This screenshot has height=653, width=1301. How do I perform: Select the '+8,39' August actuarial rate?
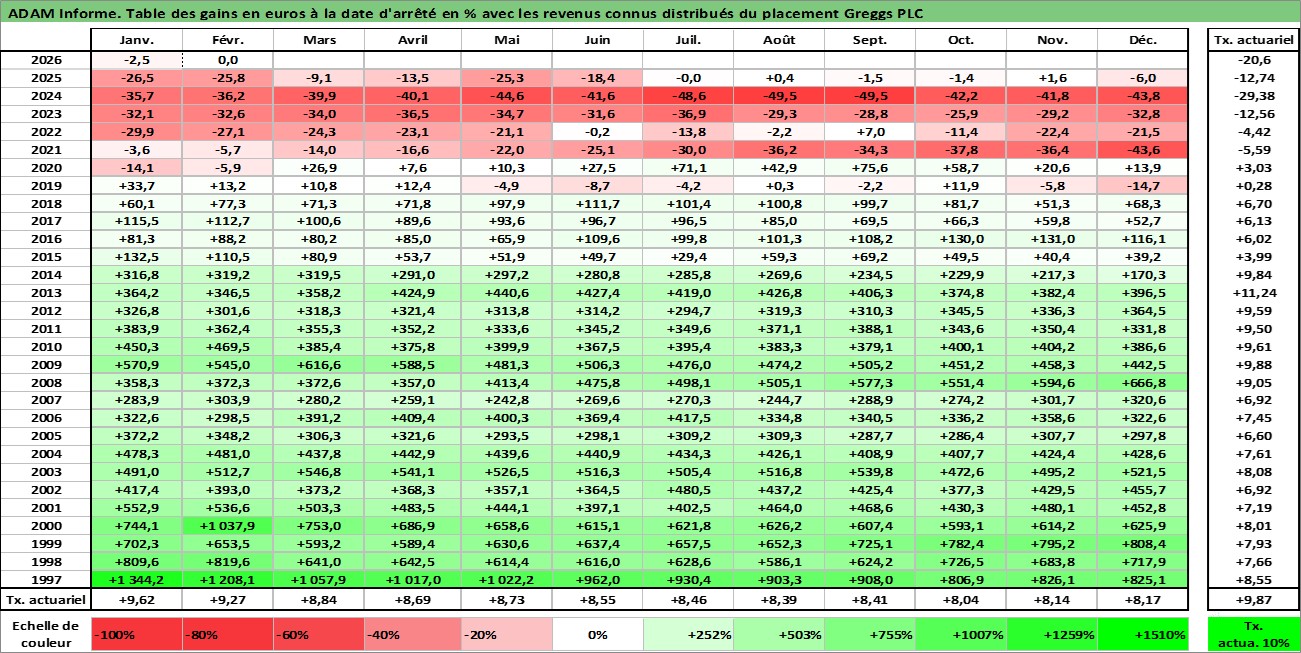pyautogui.click(x=779, y=600)
